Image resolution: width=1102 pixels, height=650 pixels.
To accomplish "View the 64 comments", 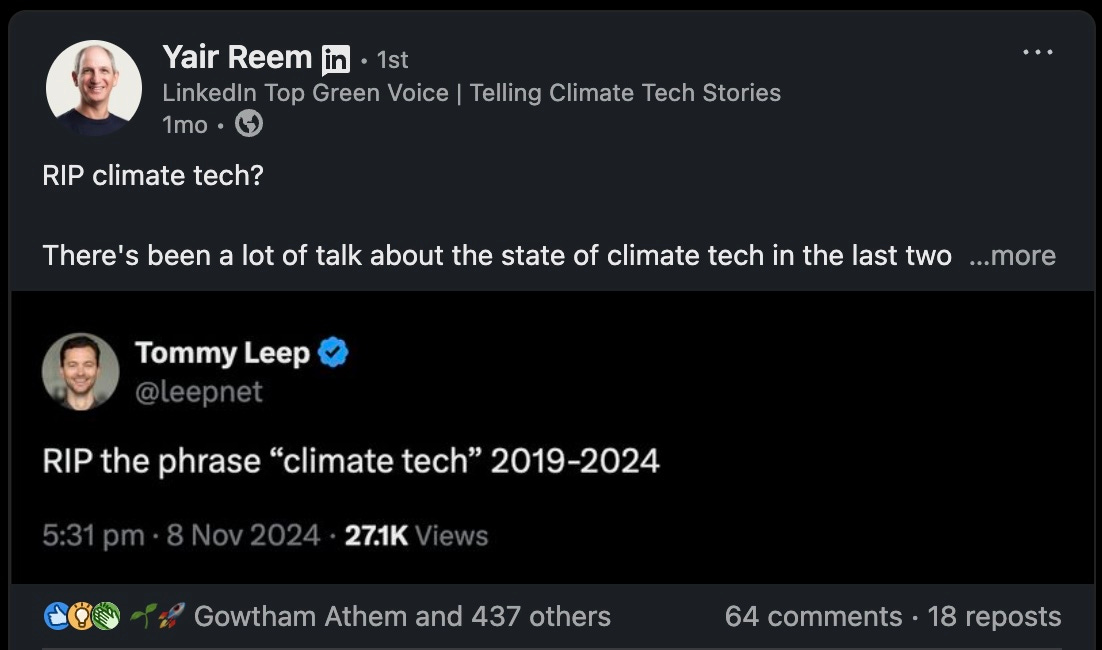I will 813,616.
